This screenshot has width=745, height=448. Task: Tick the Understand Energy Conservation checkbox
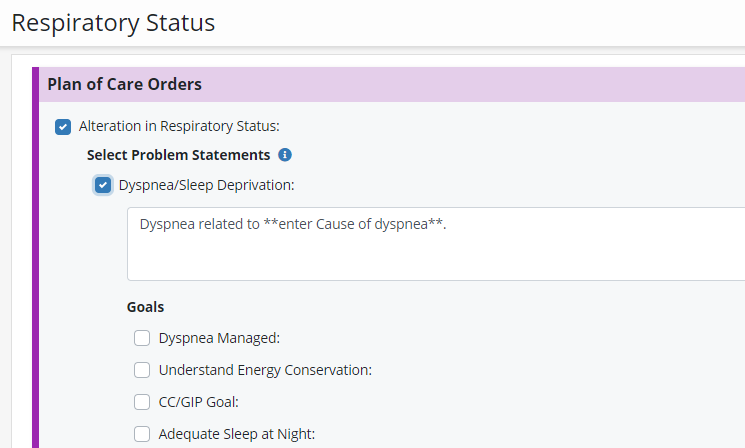(x=142, y=370)
